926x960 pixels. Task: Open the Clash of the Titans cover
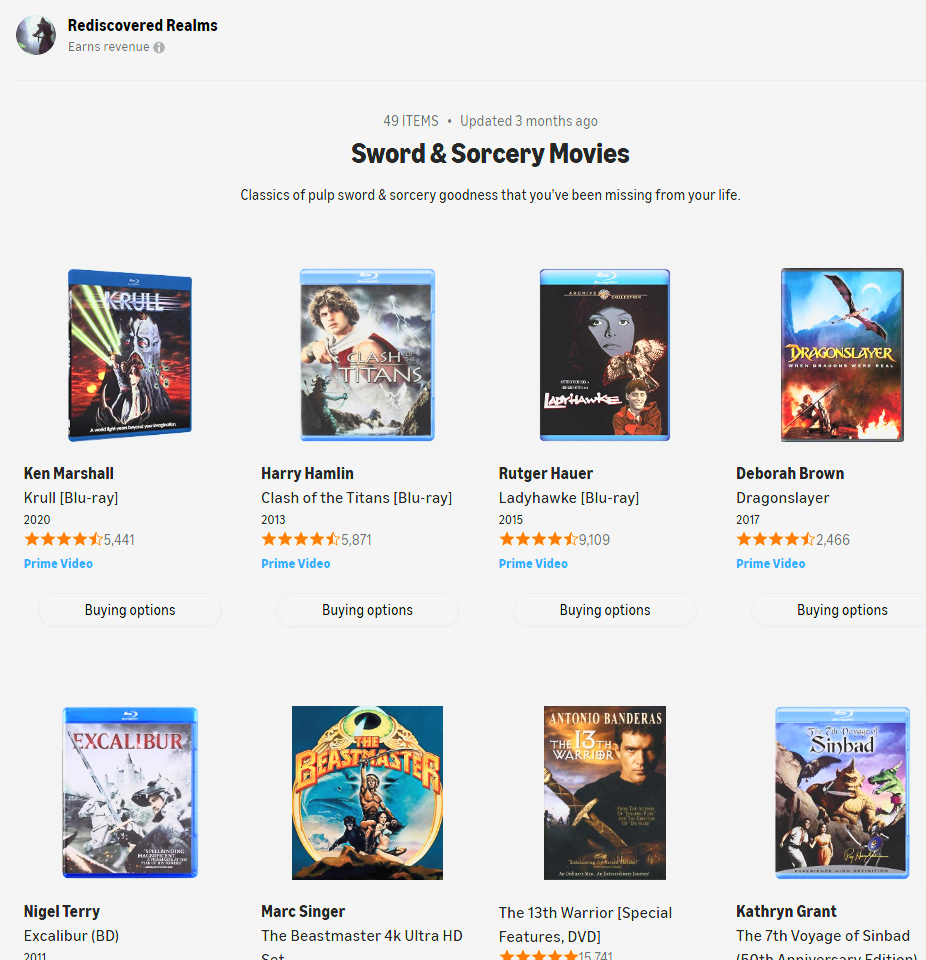(367, 355)
